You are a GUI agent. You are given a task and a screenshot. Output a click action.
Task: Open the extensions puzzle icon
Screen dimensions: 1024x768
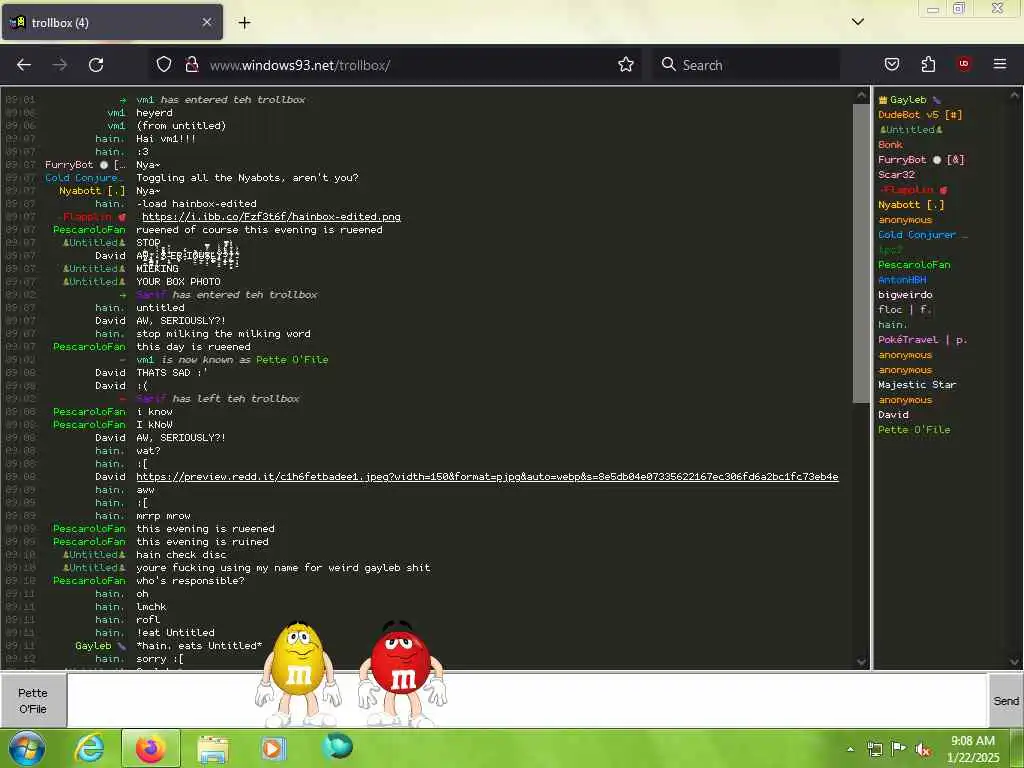point(928,64)
